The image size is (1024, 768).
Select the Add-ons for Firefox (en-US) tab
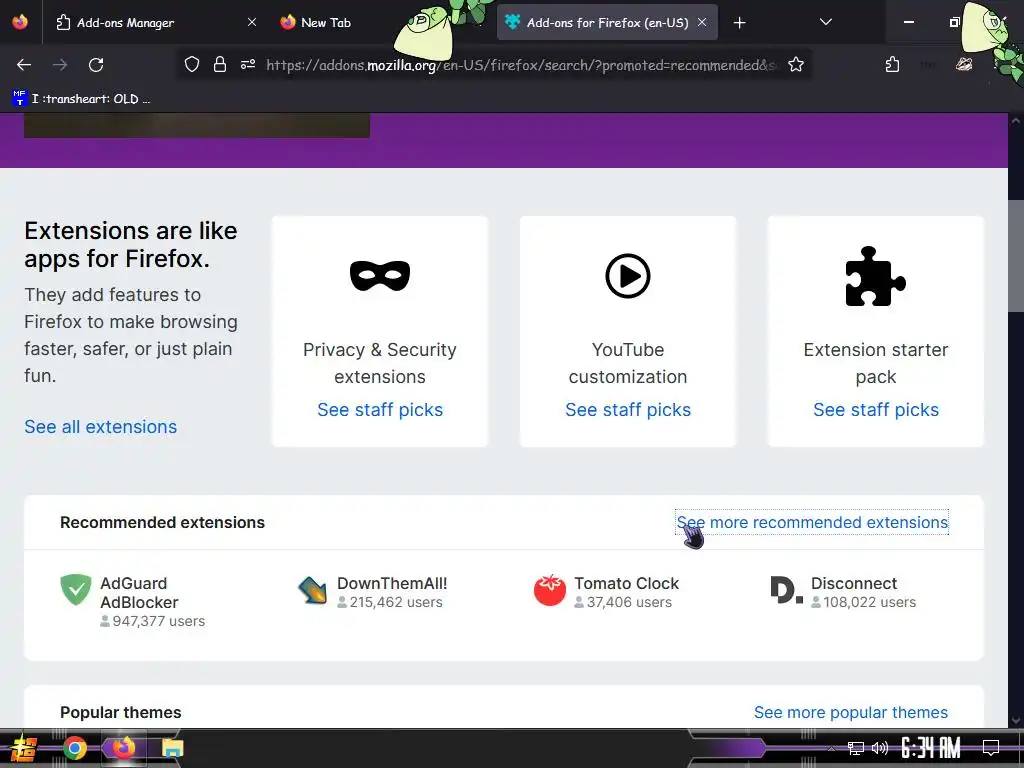click(607, 22)
